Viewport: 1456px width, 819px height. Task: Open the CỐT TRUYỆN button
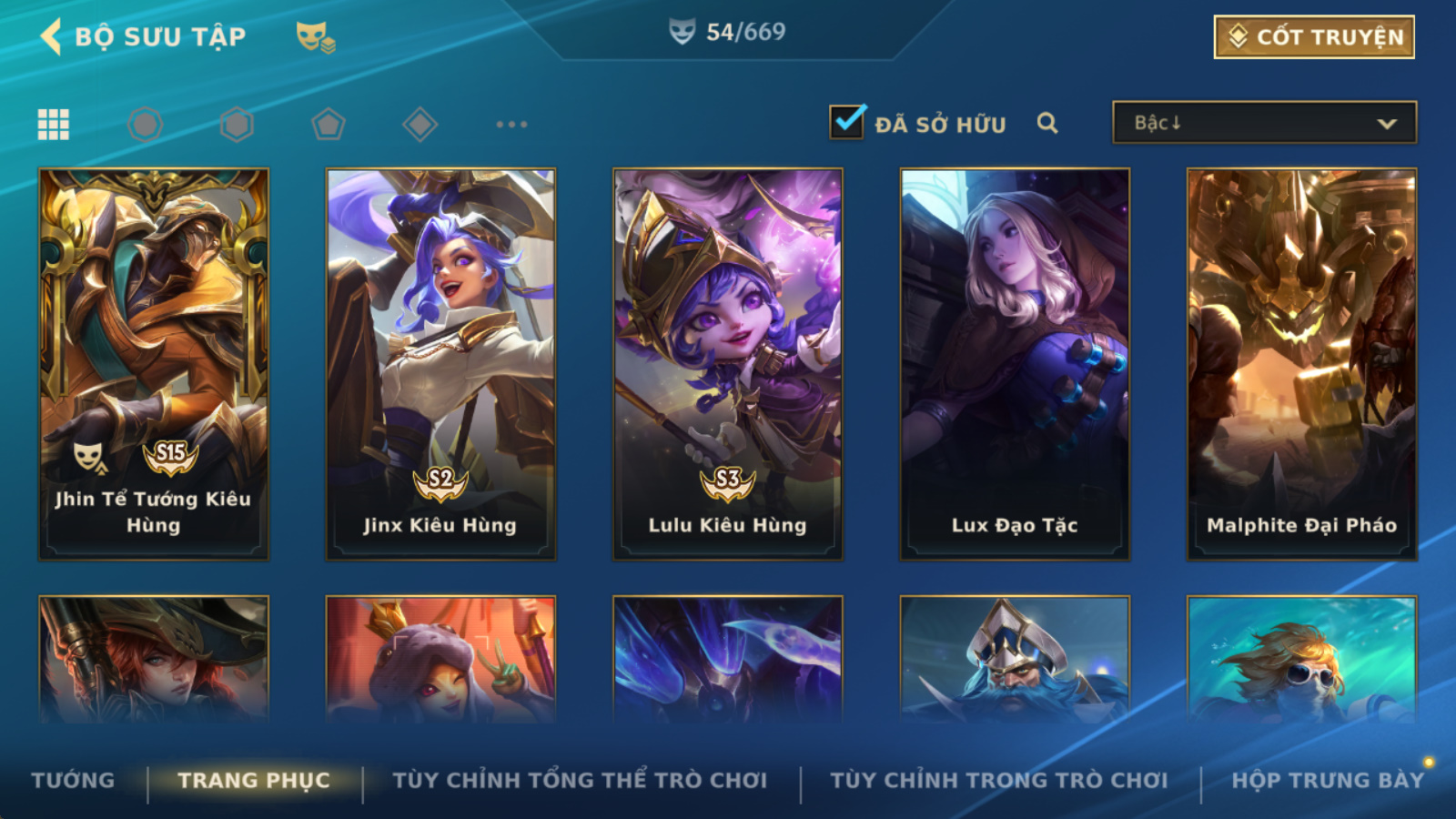coord(1314,36)
